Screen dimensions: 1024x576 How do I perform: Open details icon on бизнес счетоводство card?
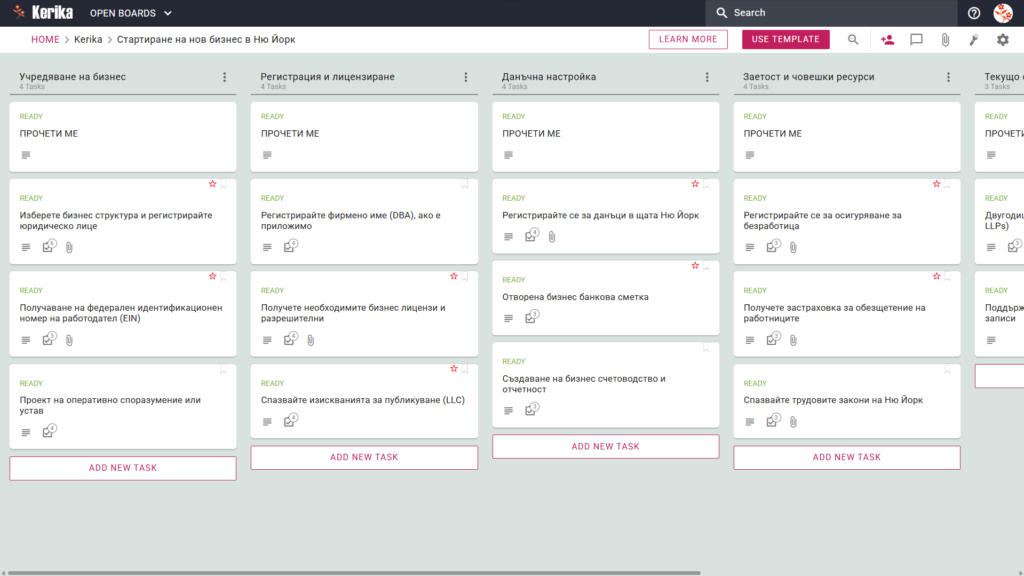(x=508, y=410)
